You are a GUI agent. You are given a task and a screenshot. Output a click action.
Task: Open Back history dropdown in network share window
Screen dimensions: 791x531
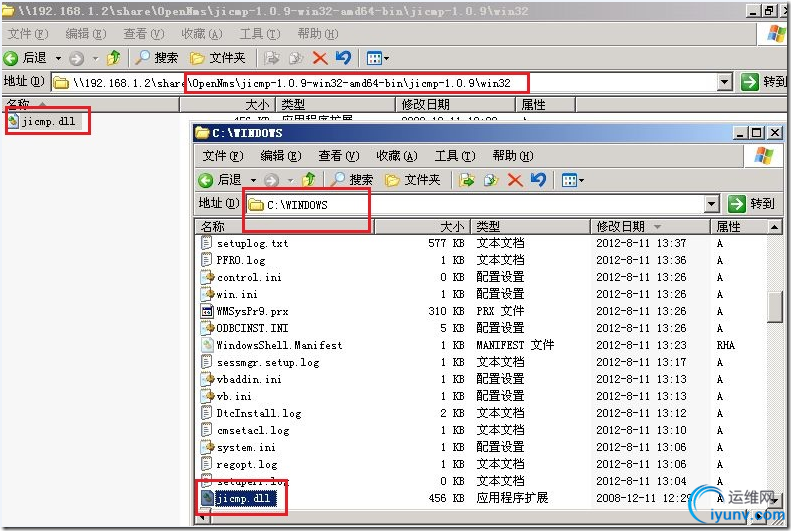coord(59,58)
